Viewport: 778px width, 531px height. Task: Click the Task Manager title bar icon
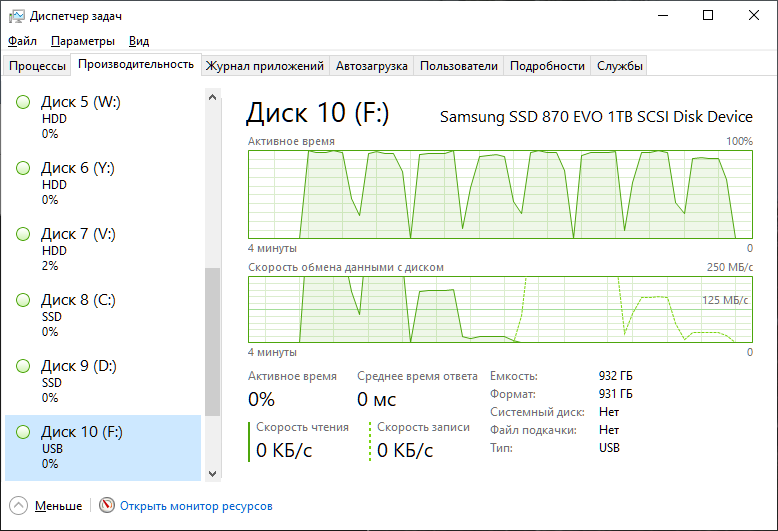click(16, 16)
